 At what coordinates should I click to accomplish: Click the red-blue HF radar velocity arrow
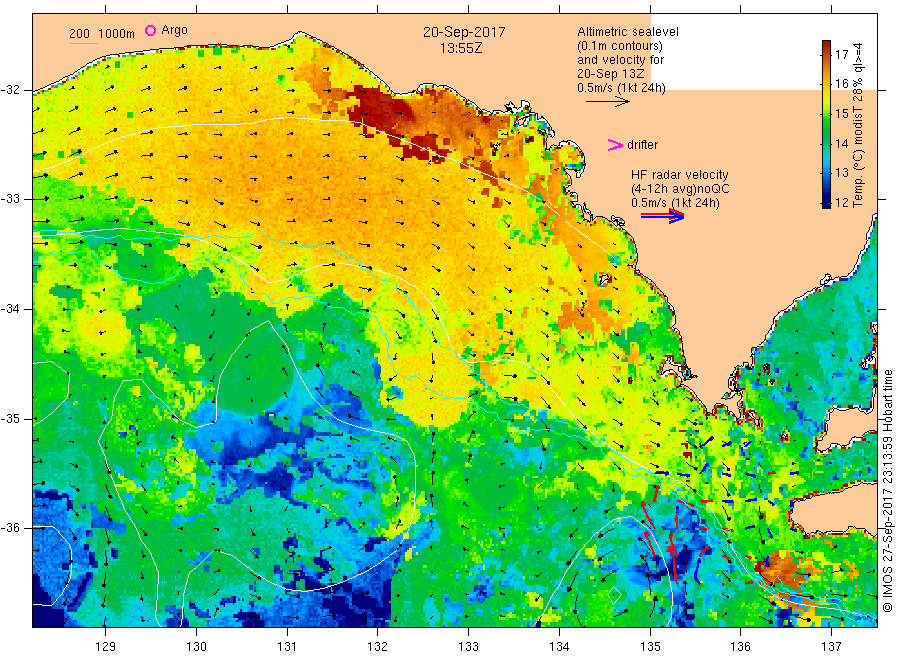point(662,216)
